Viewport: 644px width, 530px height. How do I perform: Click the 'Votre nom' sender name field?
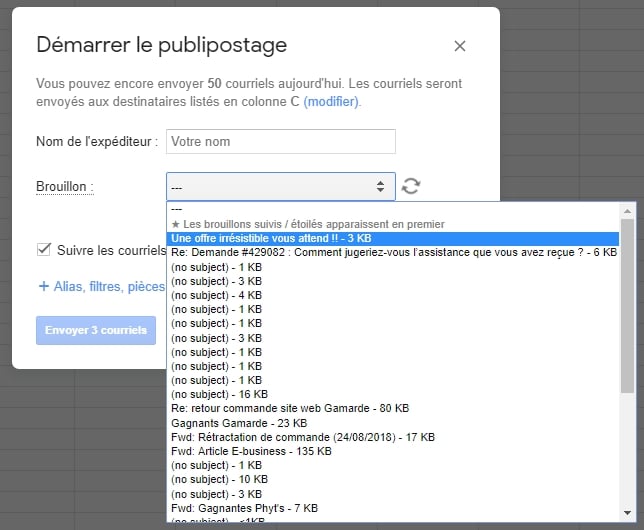pos(280,142)
